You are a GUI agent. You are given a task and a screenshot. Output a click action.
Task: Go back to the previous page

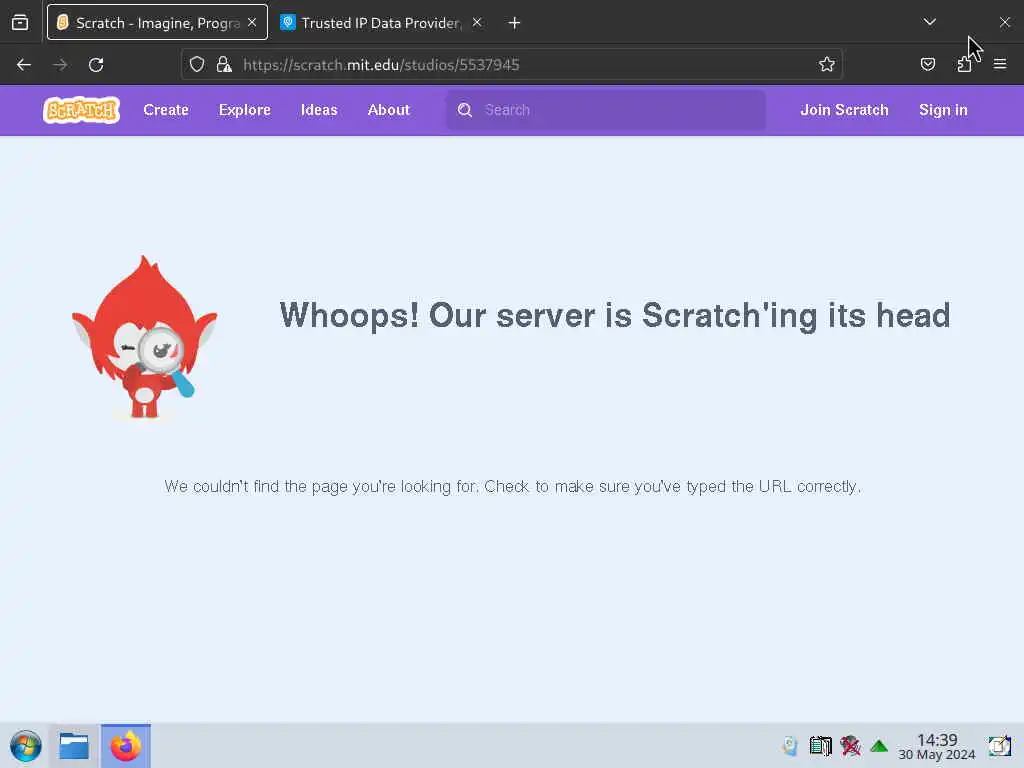(x=24, y=65)
